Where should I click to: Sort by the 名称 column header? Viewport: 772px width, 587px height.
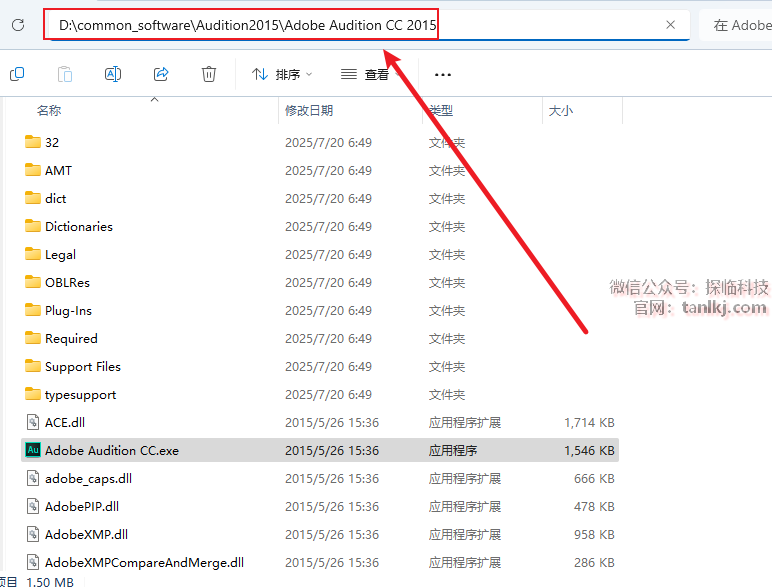[x=49, y=110]
